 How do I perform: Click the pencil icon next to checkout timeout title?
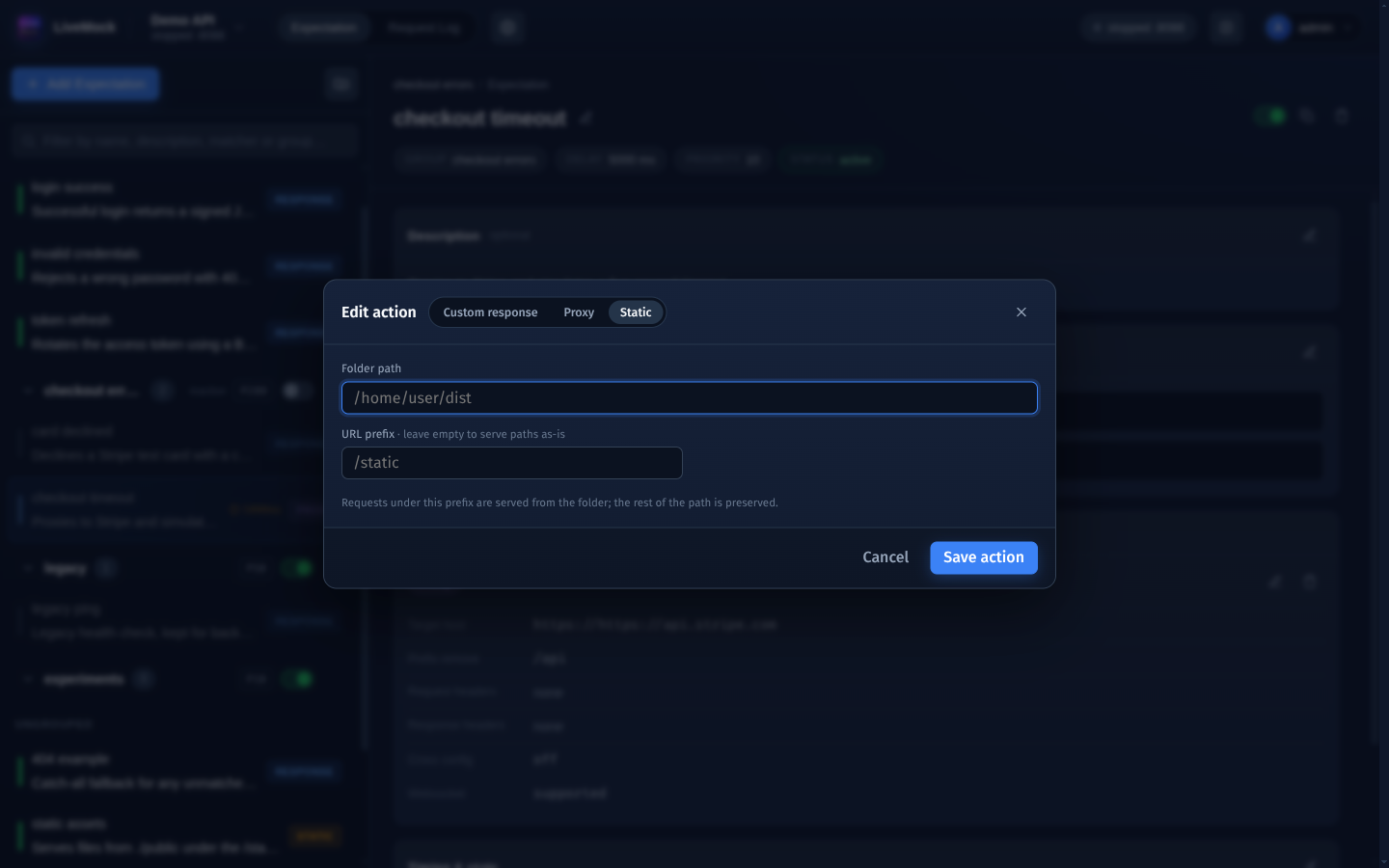586,118
